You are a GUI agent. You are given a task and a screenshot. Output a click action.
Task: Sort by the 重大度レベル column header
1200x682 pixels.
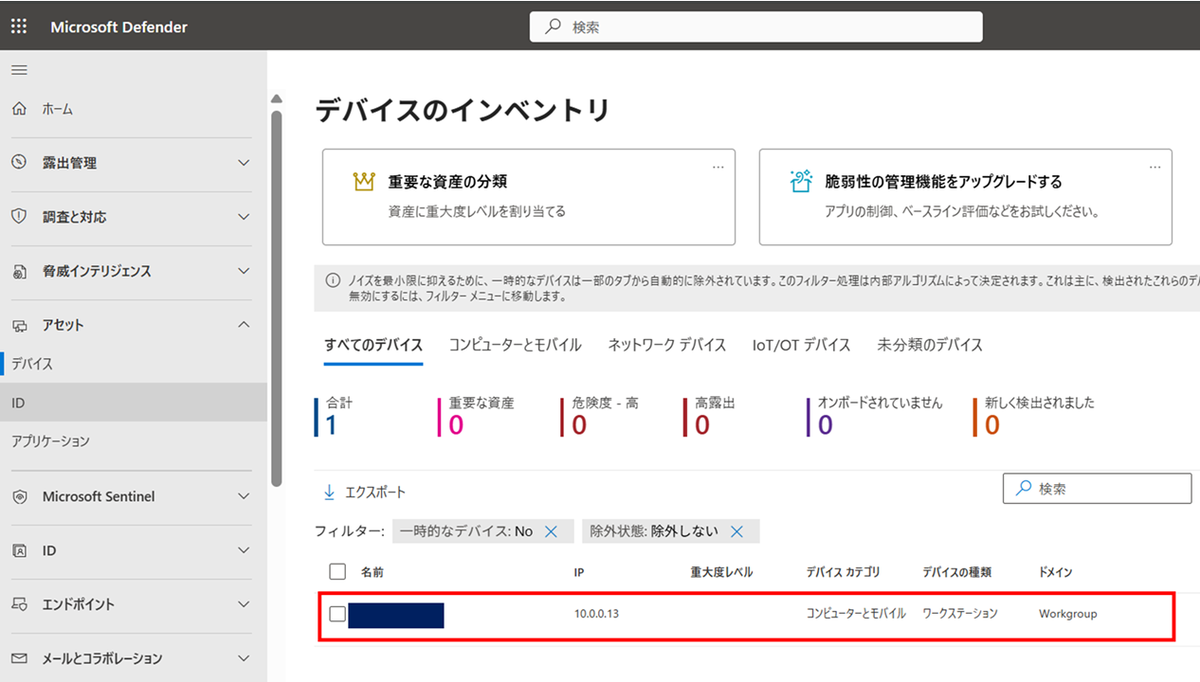pos(721,572)
